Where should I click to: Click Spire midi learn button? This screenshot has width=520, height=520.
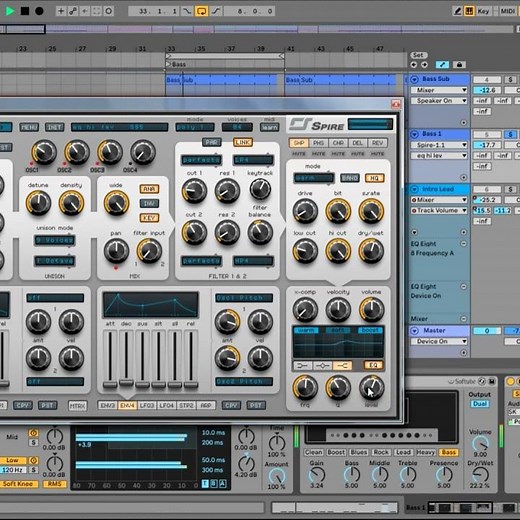(269, 127)
